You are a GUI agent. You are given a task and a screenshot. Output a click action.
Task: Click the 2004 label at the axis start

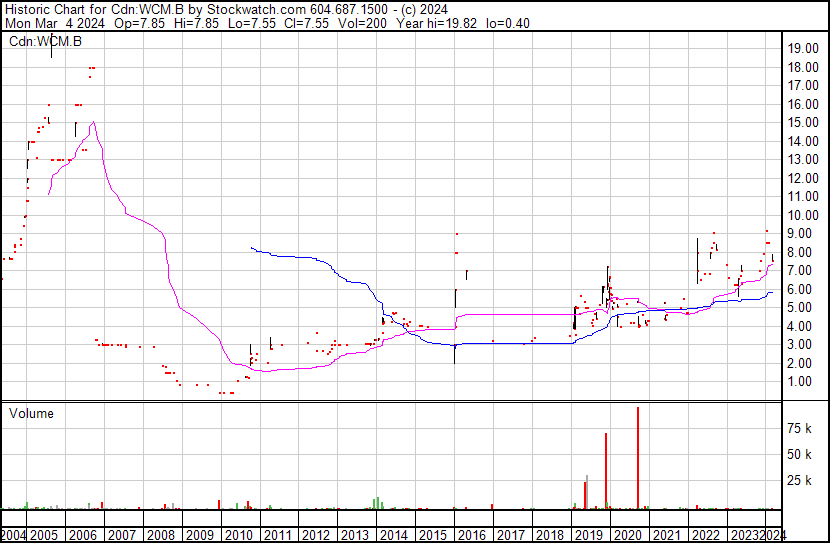(13, 535)
